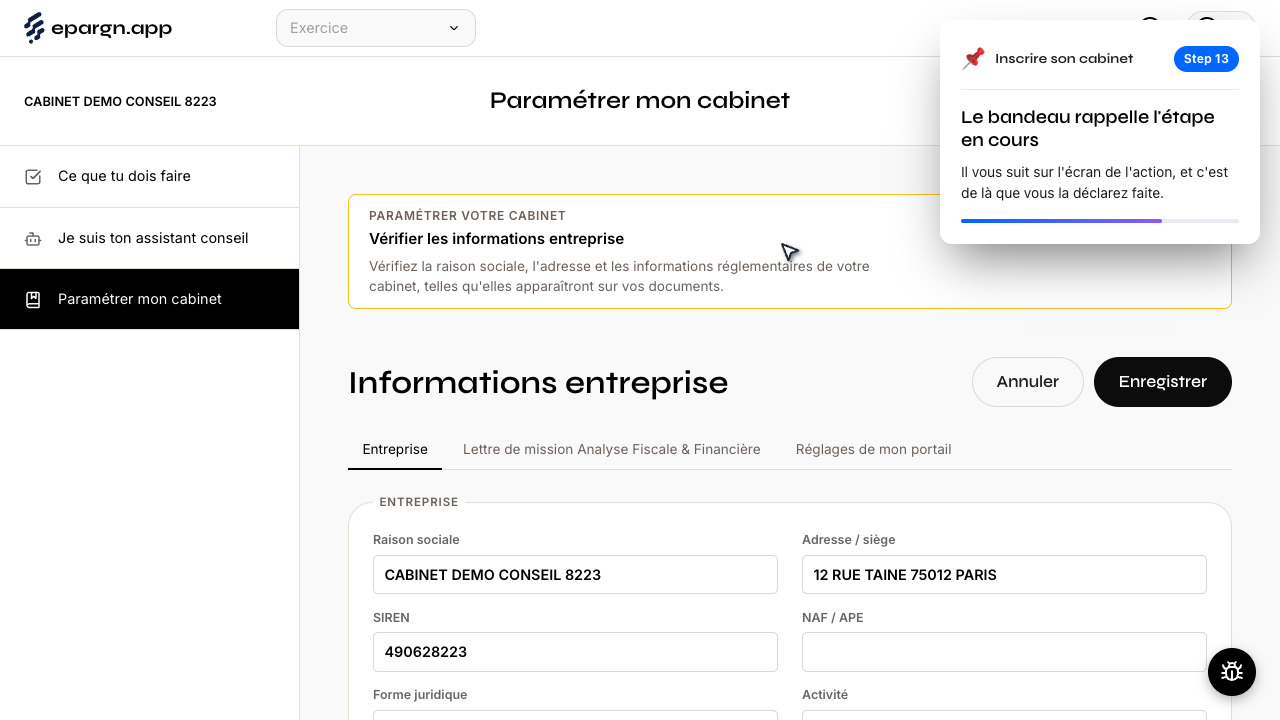Click the Activité field label
Image resolution: width=1280 pixels, height=720 pixels.
point(825,695)
